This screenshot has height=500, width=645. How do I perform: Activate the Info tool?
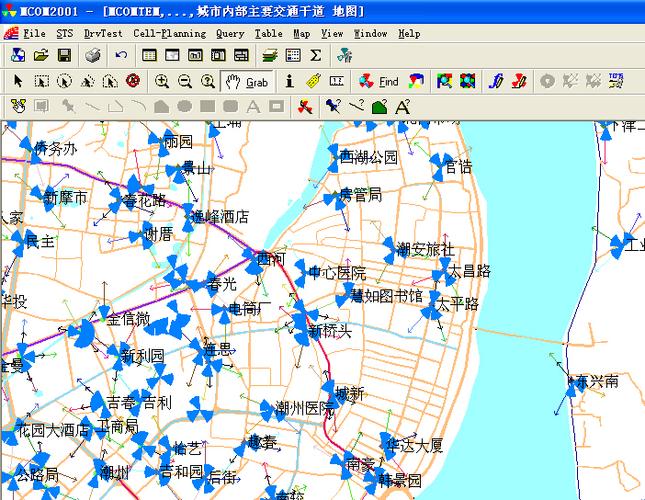tap(290, 81)
